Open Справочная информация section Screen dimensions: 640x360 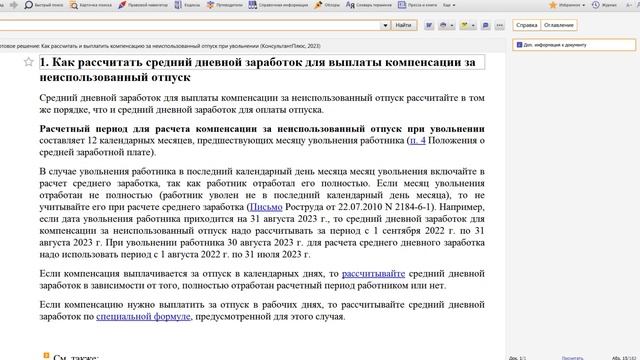[278, 5]
